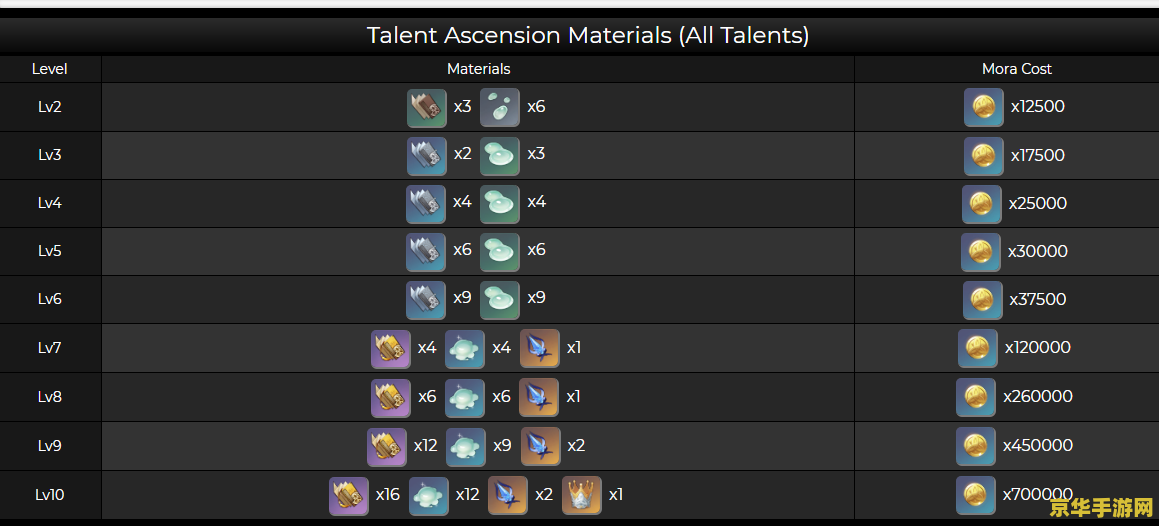The height and width of the screenshot is (526, 1159).
Task: Select the Crown of Insight icon in Lv10 row
Action: (x=582, y=495)
